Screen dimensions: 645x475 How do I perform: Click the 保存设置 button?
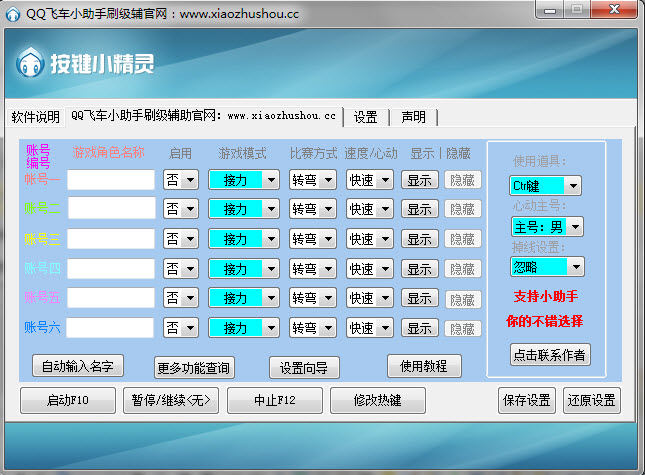point(527,400)
